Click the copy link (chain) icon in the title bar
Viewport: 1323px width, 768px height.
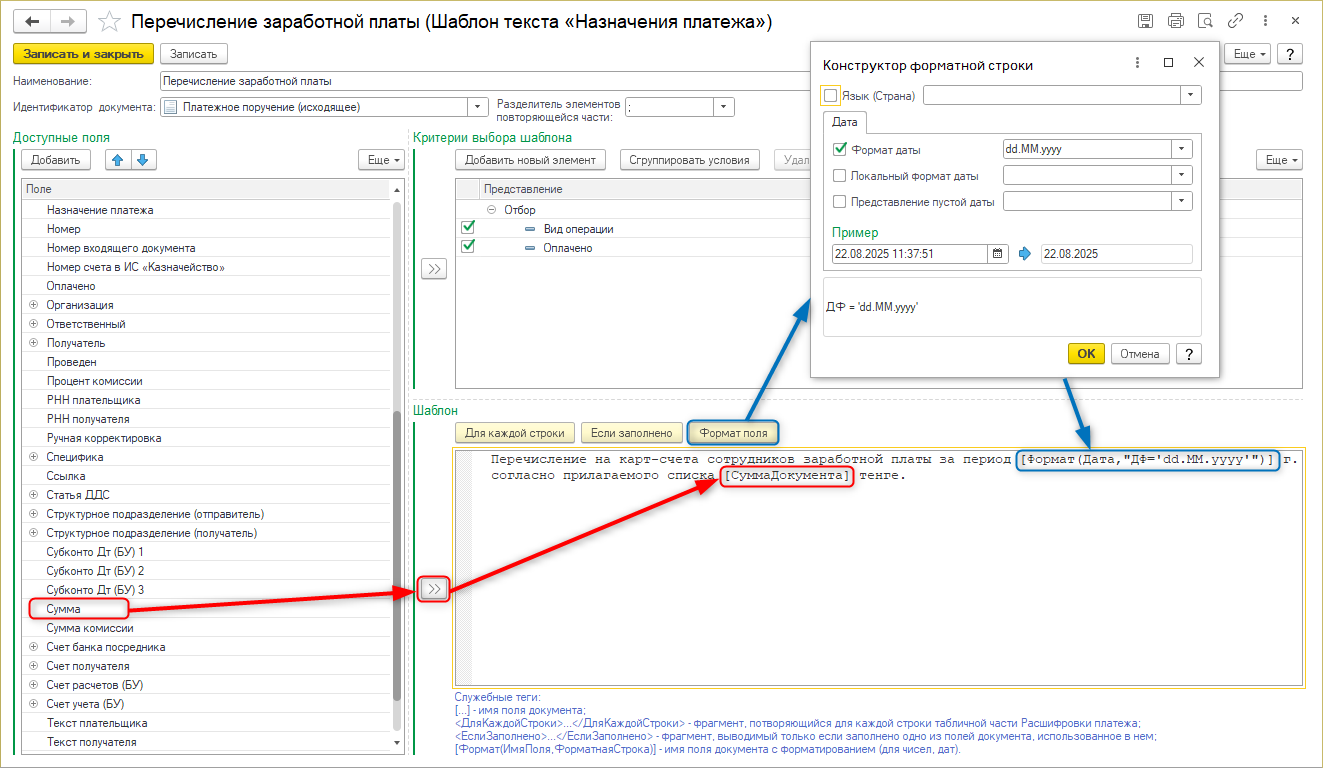pyautogui.click(x=1235, y=21)
